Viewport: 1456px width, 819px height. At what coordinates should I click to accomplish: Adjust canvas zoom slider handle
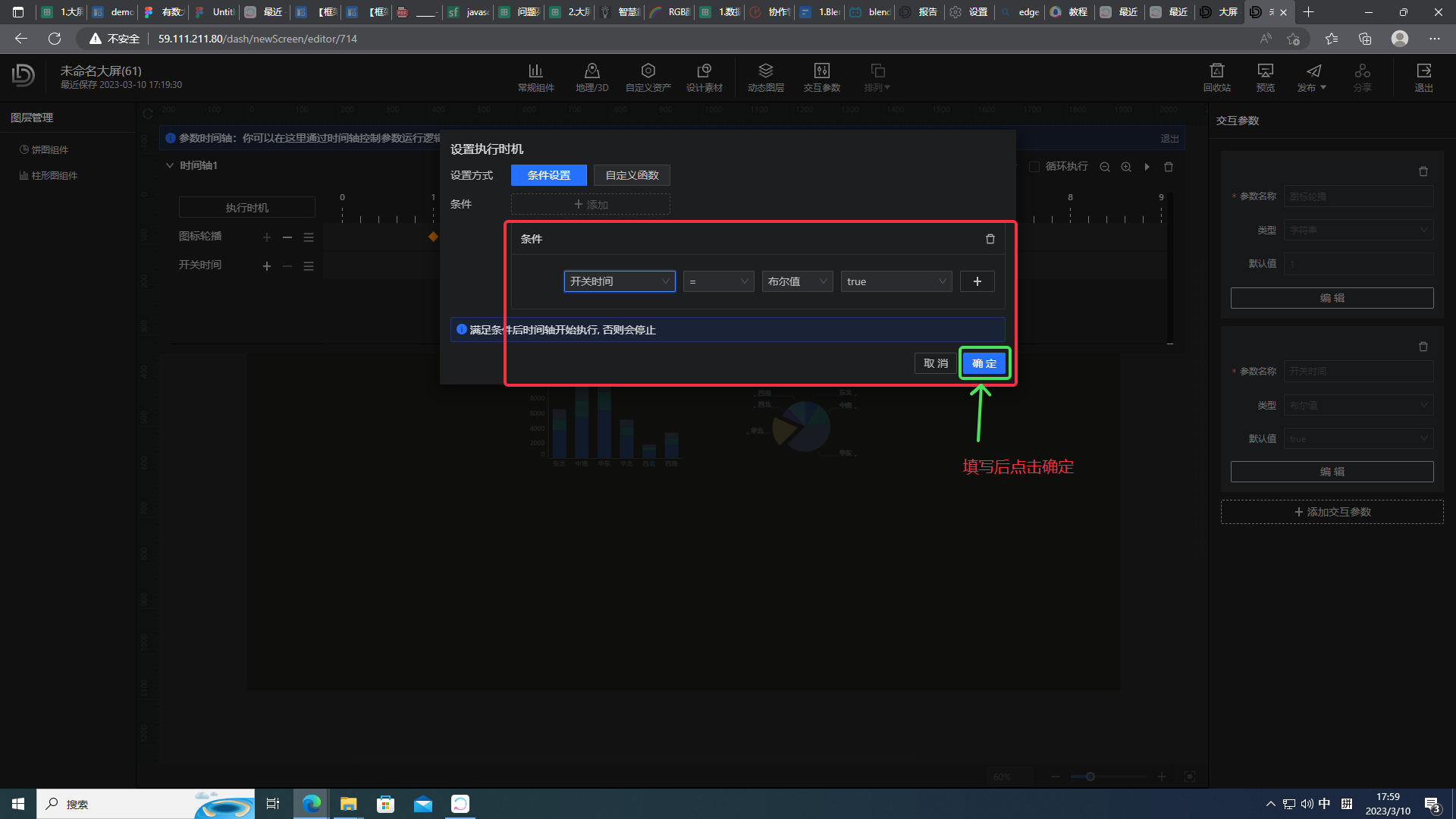pos(1090,777)
